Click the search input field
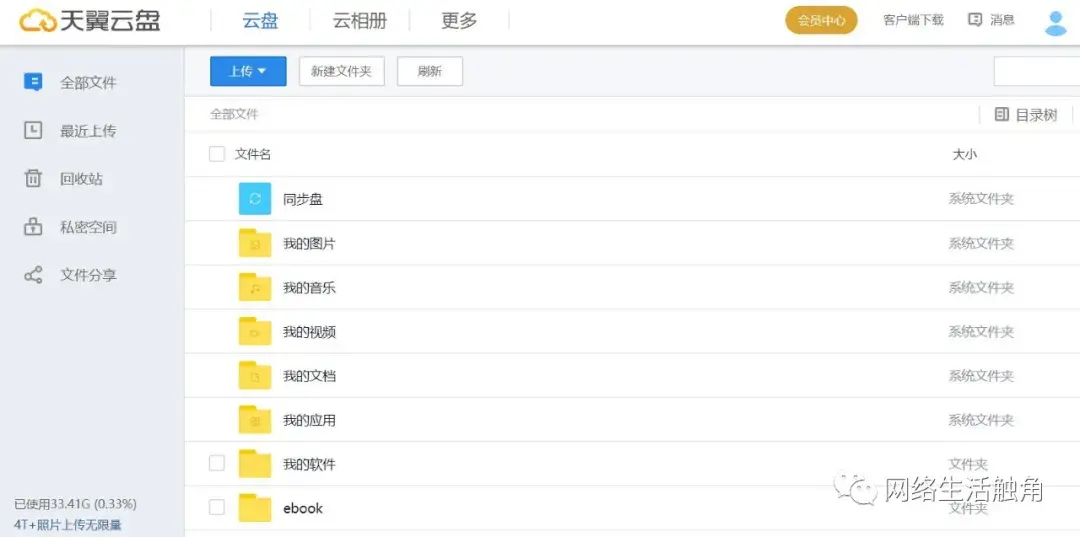1080x537 pixels. pyautogui.click(x=1036, y=72)
